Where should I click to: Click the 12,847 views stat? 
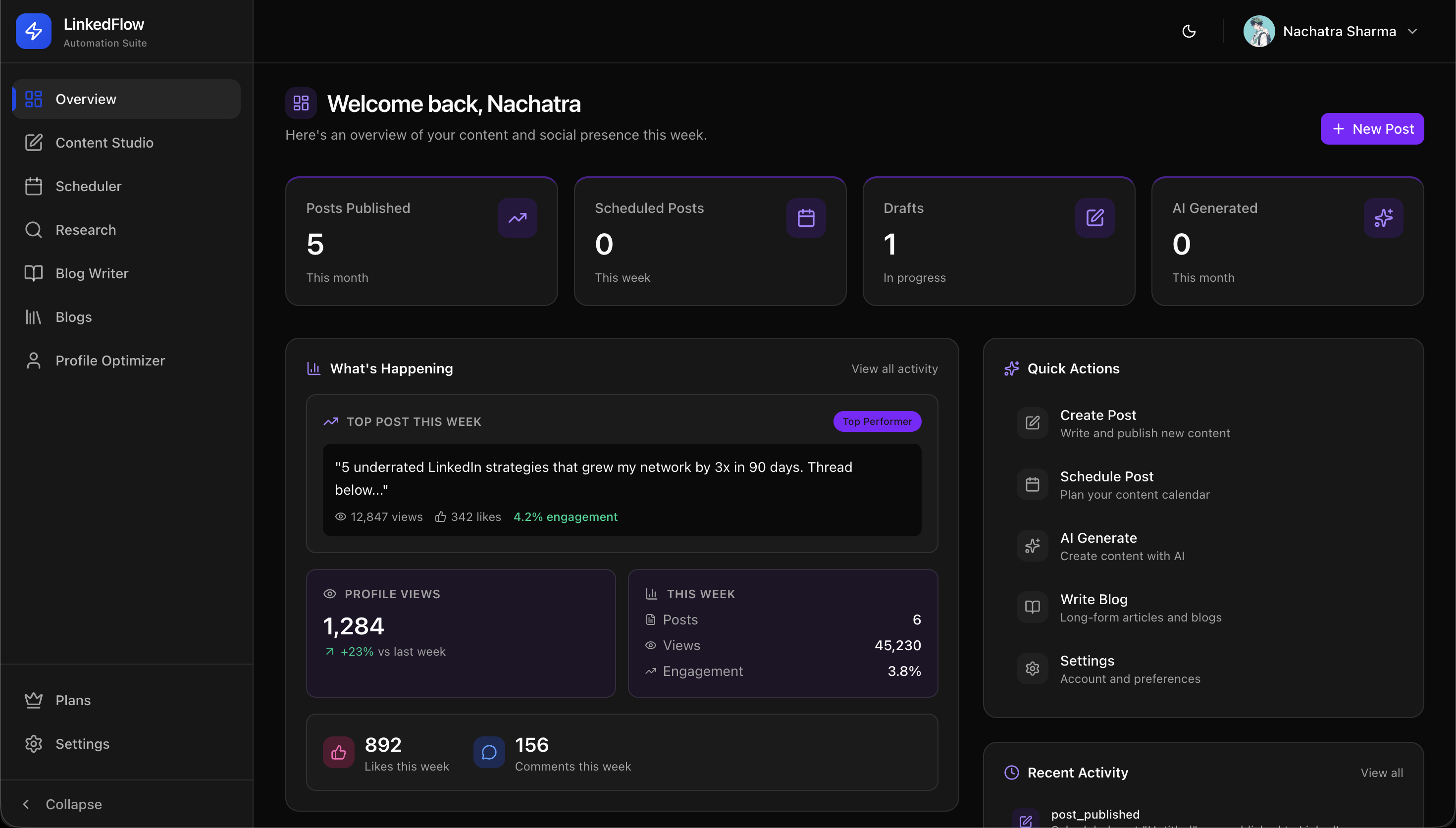pos(379,517)
